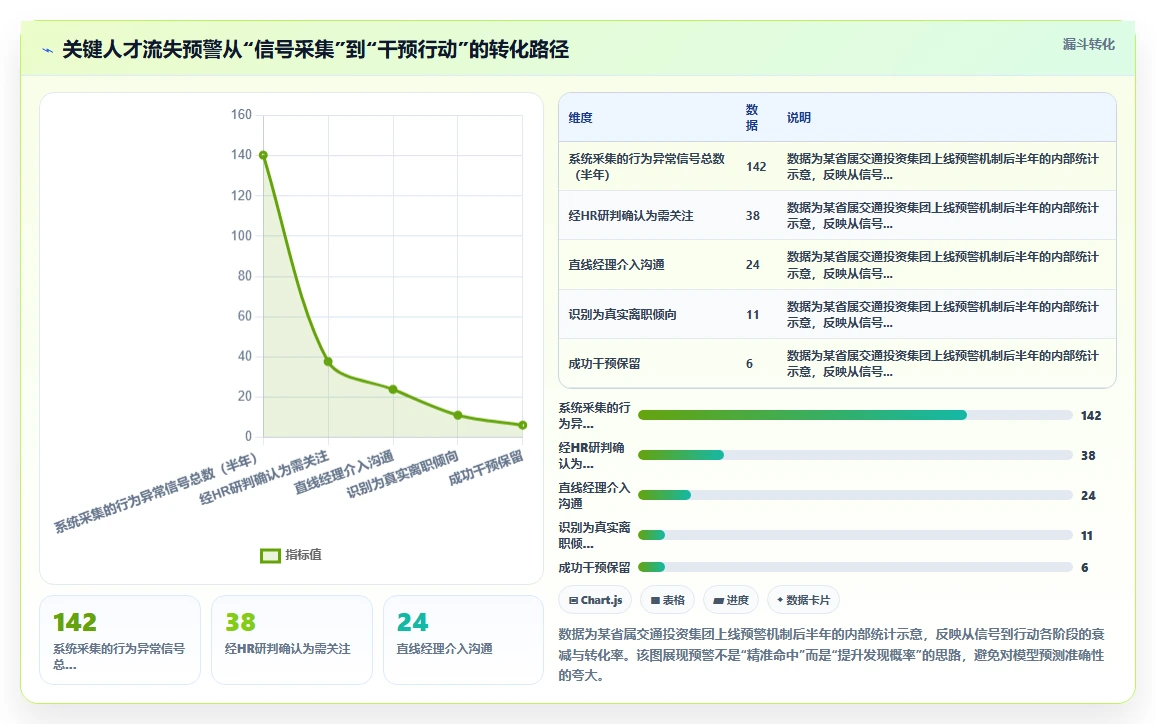Click the y-axis label 160
Image resolution: width=1156 pixels, height=724 pixels.
(241, 115)
